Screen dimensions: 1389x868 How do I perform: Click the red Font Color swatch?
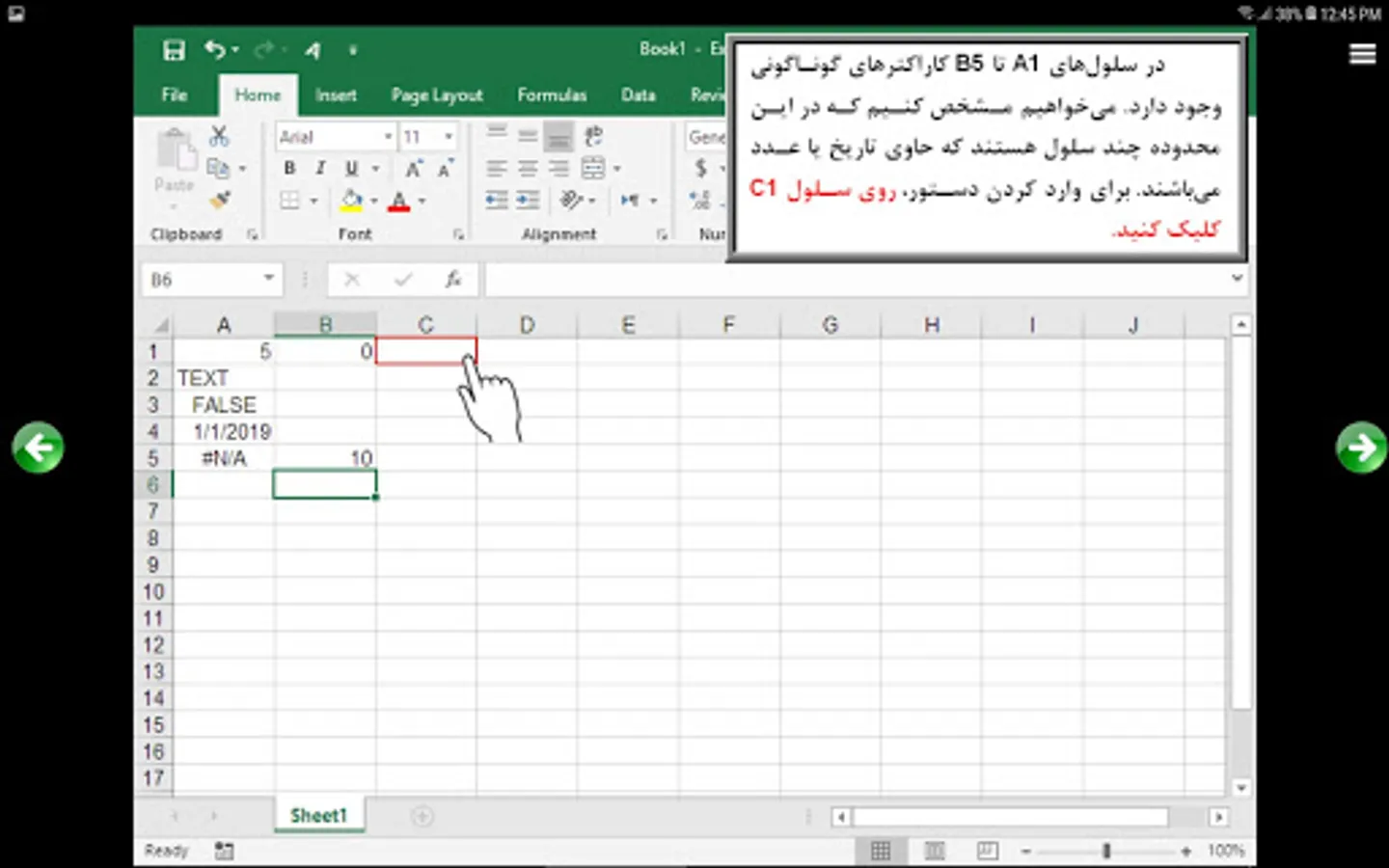pos(398,201)
